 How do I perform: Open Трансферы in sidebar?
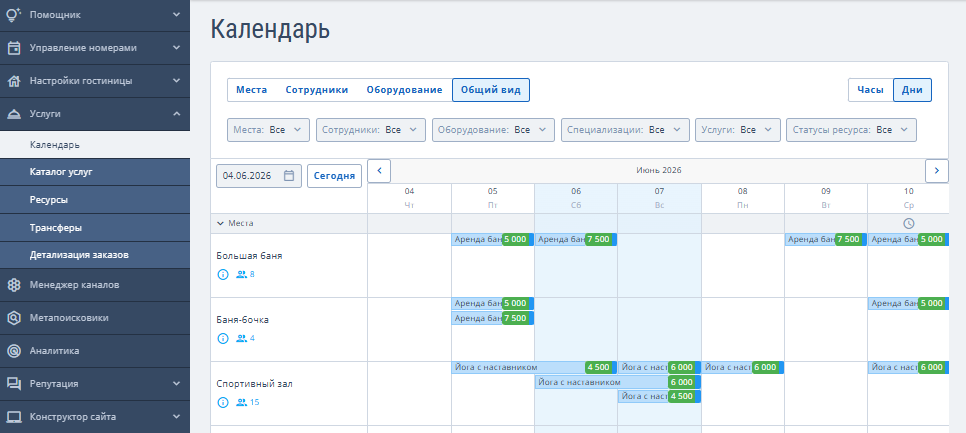pos(95,228)
